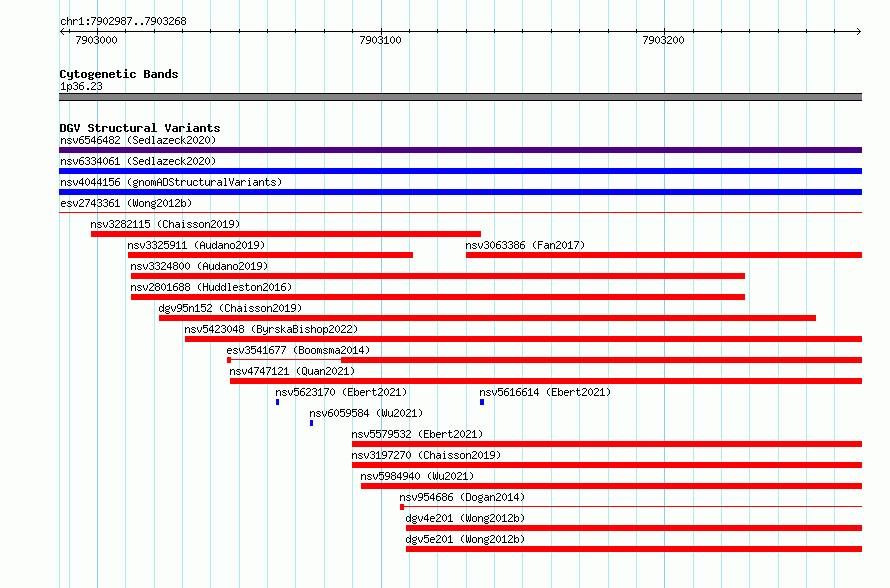Screen dimensions: 890x588
Task: Open the dgv5e201 (Wong2012b) label
Action: coord(465,539)
